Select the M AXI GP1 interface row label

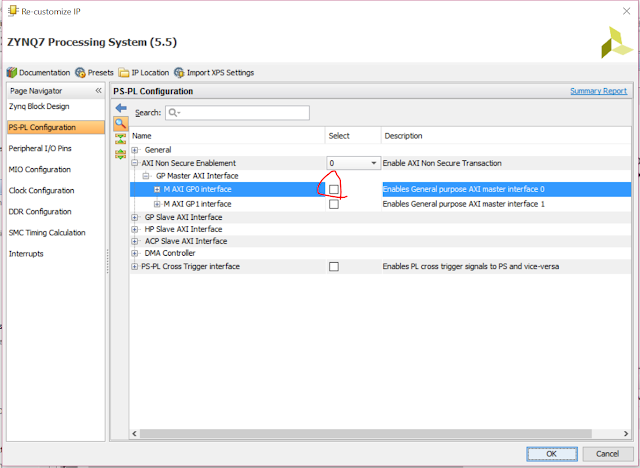click(198, 204)
